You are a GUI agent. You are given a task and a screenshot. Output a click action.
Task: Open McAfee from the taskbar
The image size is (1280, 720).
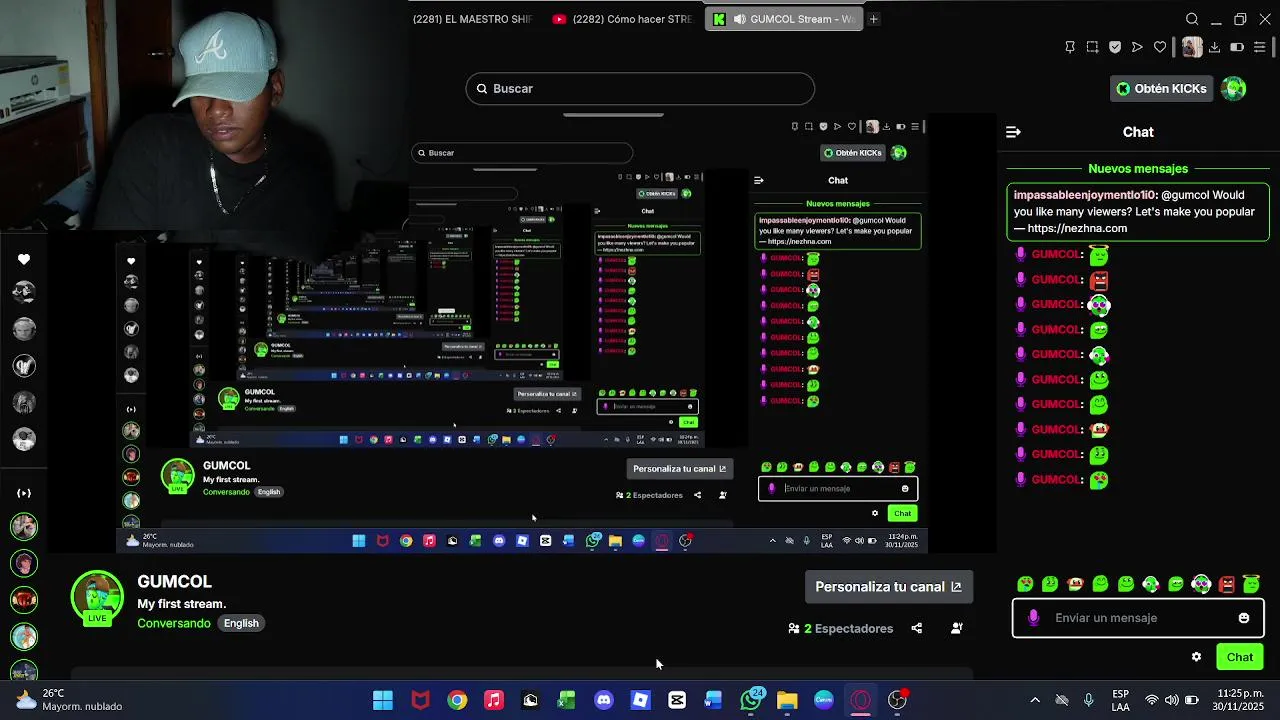click(420, 700)
